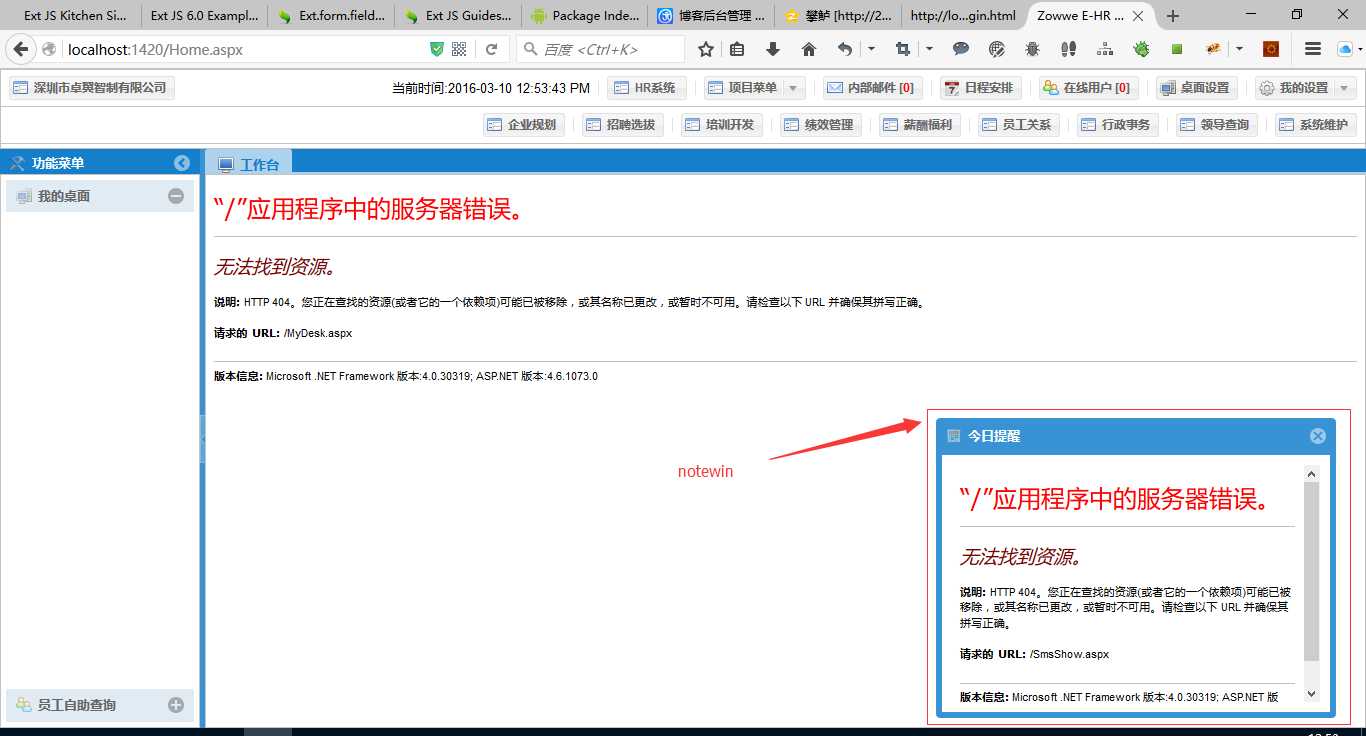Open the 培训开发 module
This screenshot has height=736, width=1366.
pos(720,125)
